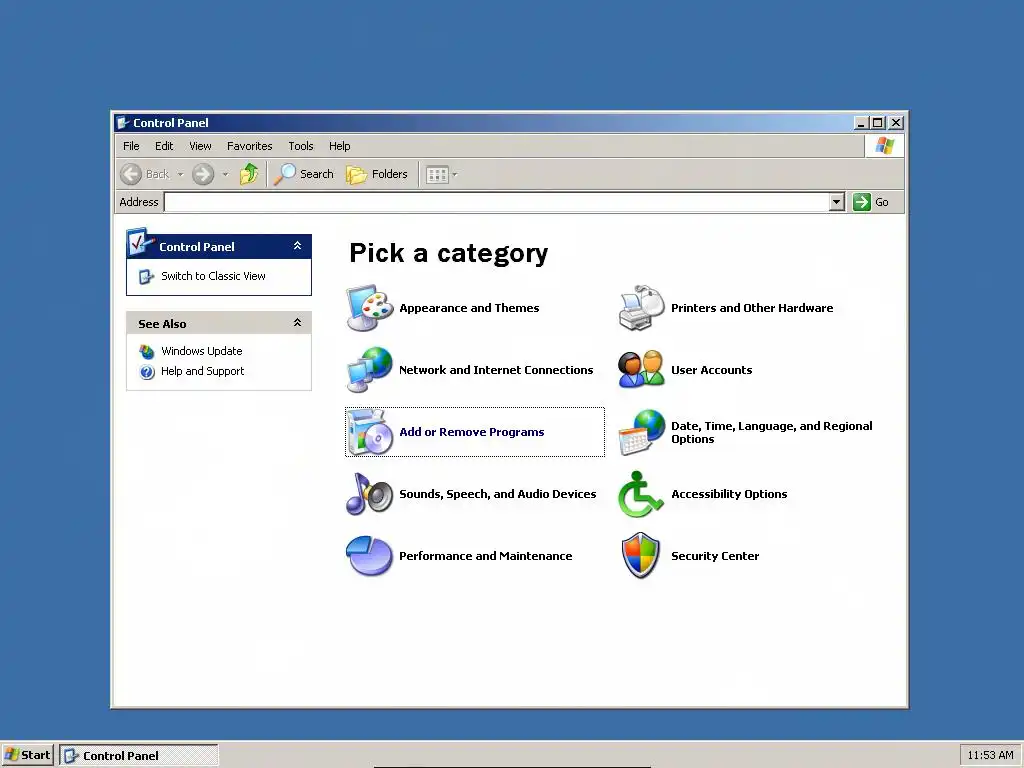Click the 11:53 AM system tray clock
The width and height of the screenshot is (1024, 768).
pos(990,755)
